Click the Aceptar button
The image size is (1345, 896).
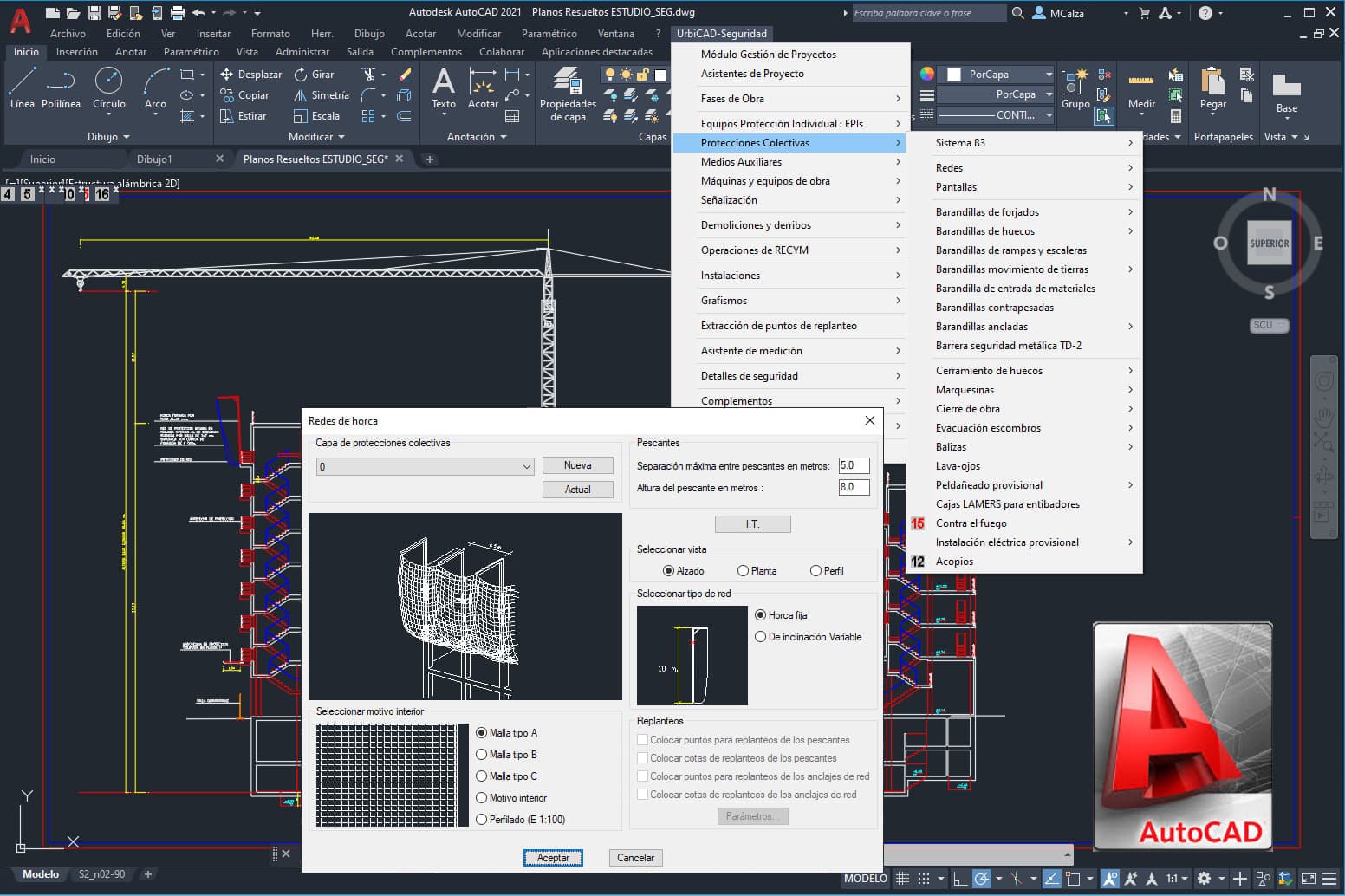[553, 858]
